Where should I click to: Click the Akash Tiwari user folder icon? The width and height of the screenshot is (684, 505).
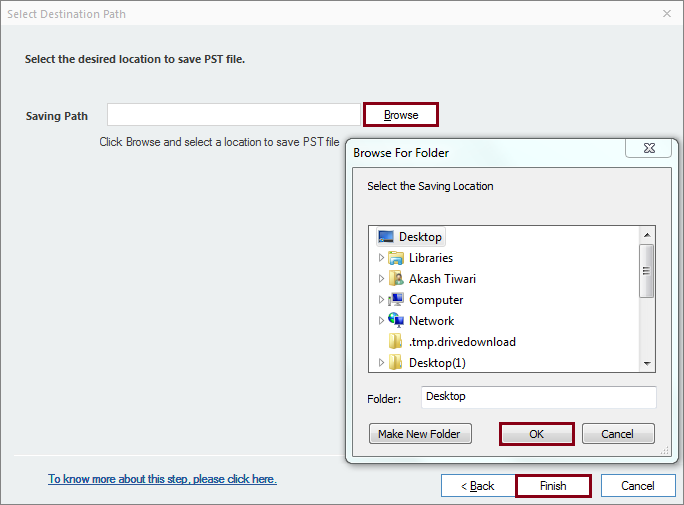pyautogui.click(x=396, y=279)
